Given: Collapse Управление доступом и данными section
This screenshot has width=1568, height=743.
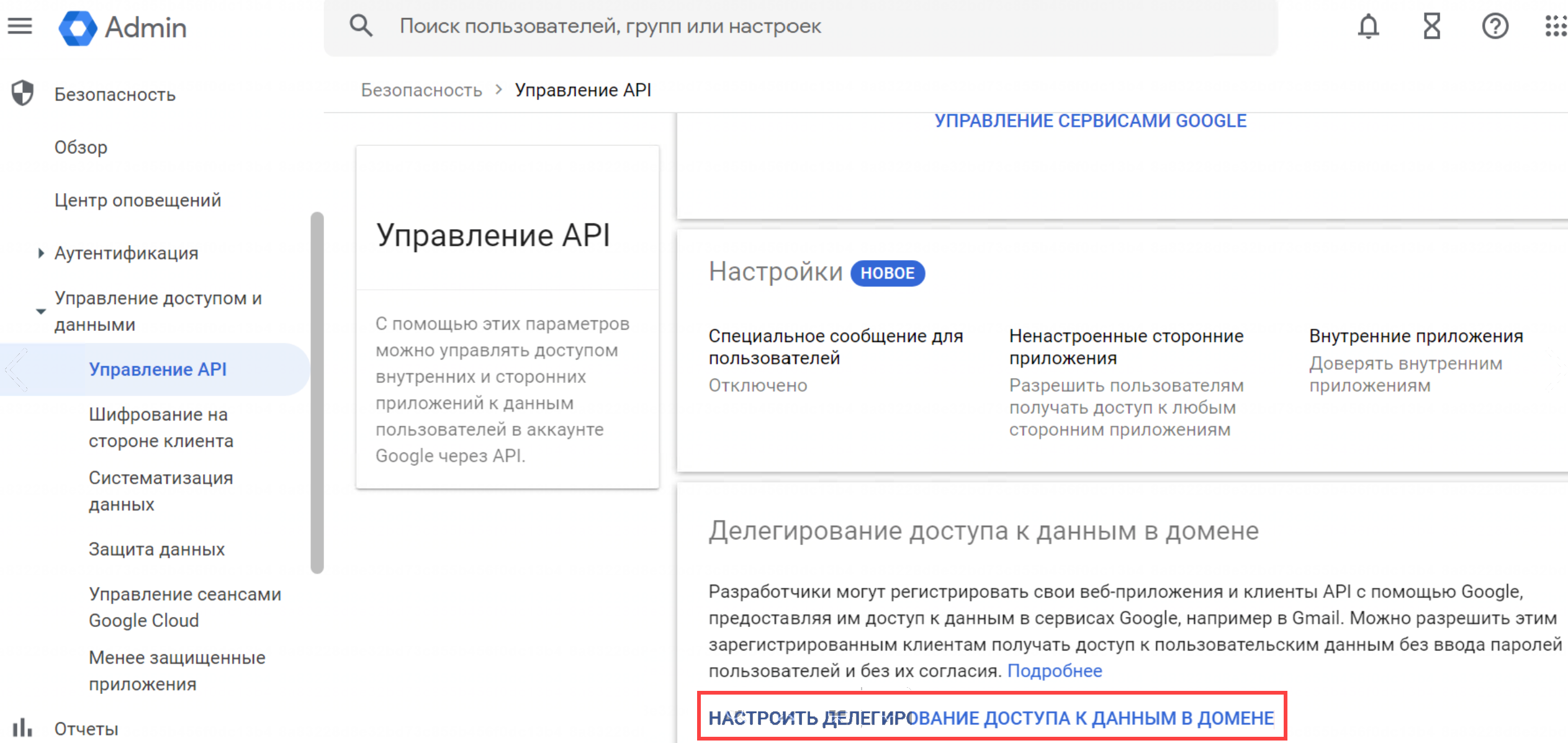Looking at the screenshot, I should pos(41,311).
